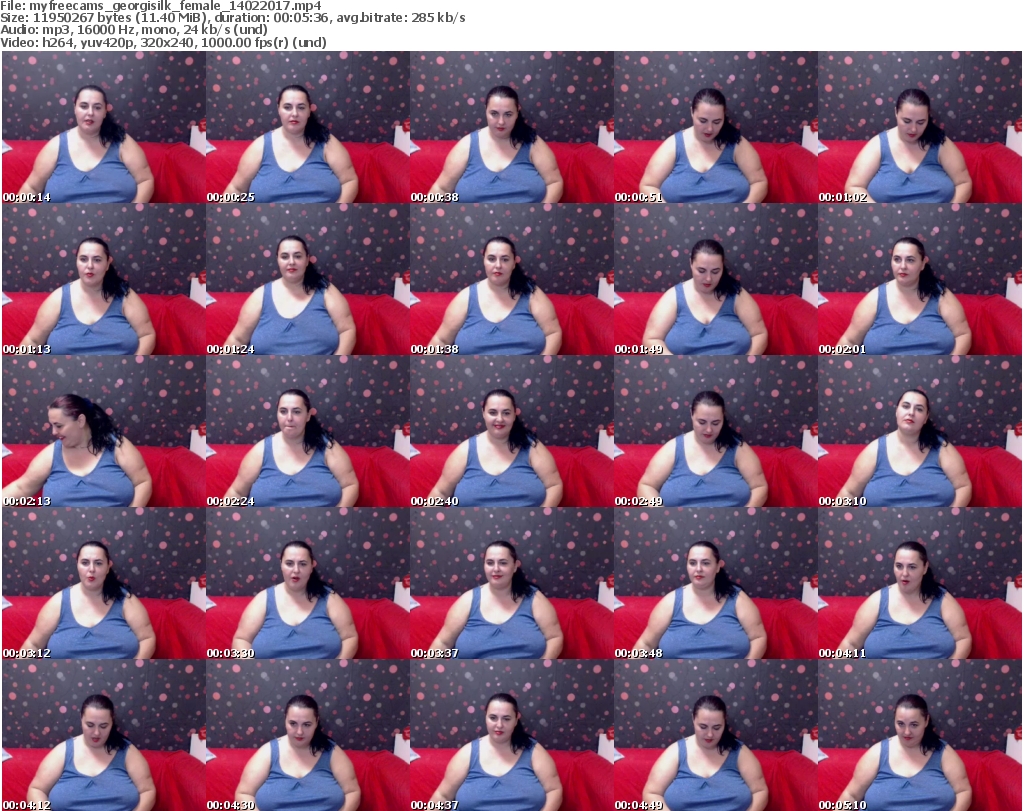
Task: Open the frame at timestamp 00:02:01
Action: point(920,279)
